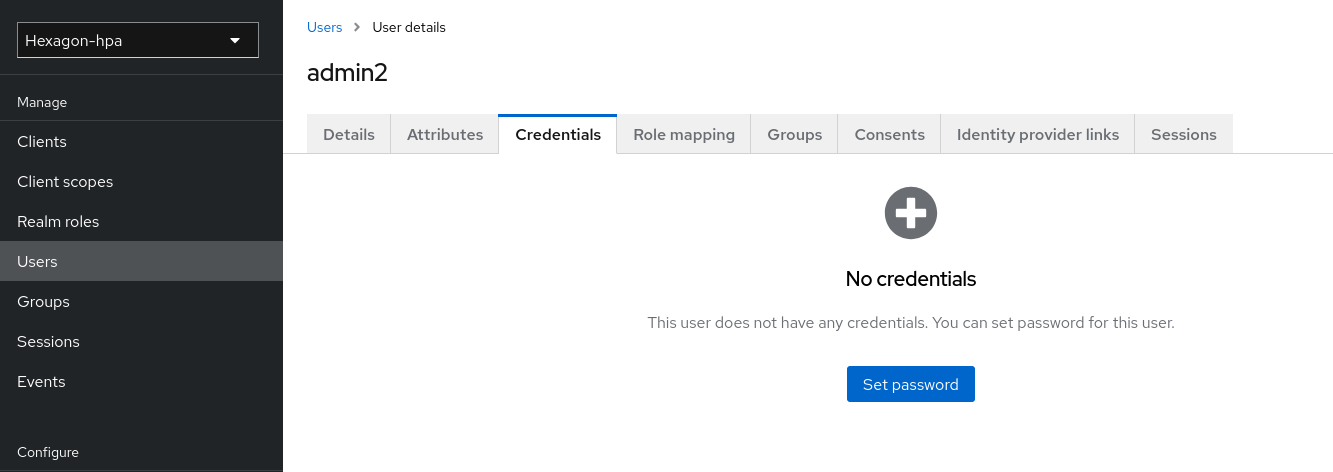Image resolution: width=1333 pixels, height=472 pixels.
Task: Open Groups in the sidebar navigation
Action: (x=141, y=302)
